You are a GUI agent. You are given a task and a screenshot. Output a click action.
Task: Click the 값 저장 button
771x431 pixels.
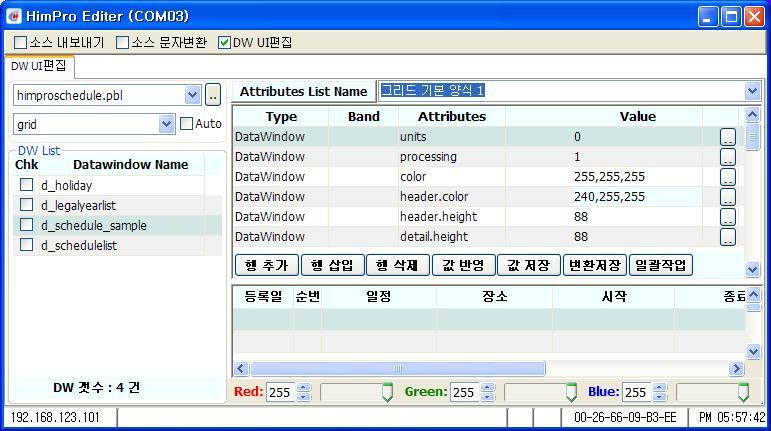click(x=529, y=265)
